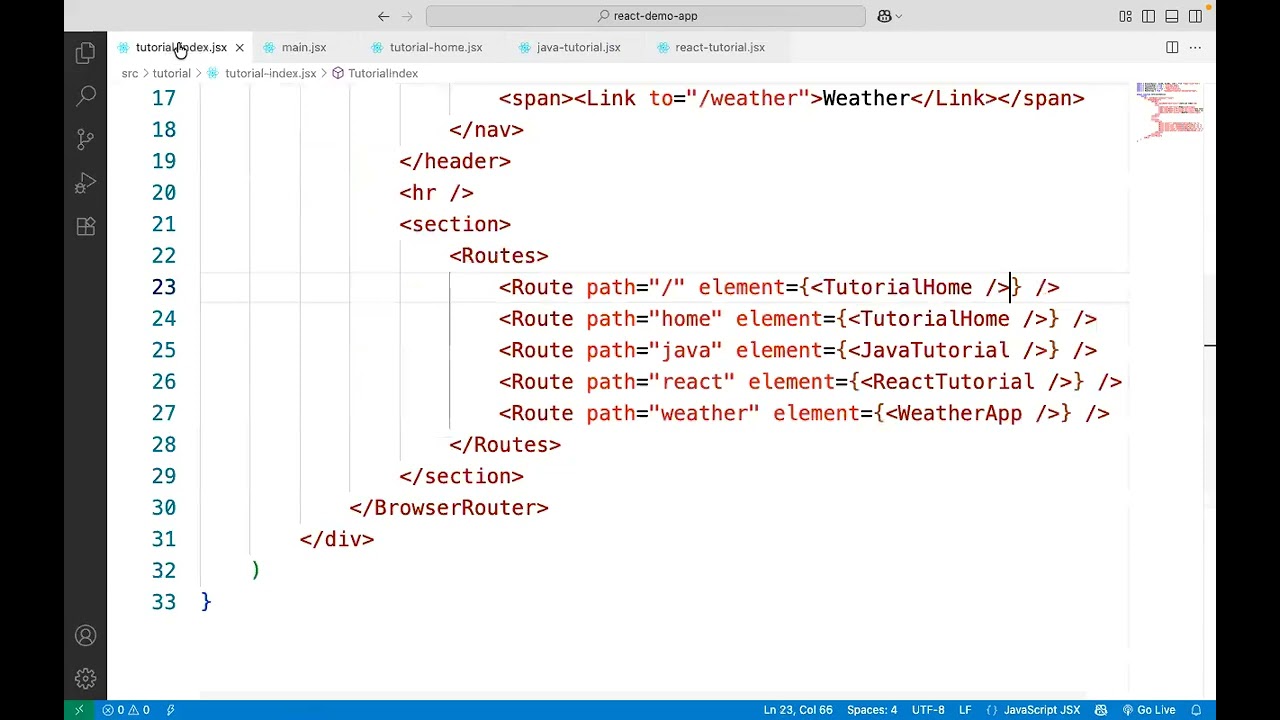Click line number 33 in the gutter
1280x720 pixels.
pos(164,602)
